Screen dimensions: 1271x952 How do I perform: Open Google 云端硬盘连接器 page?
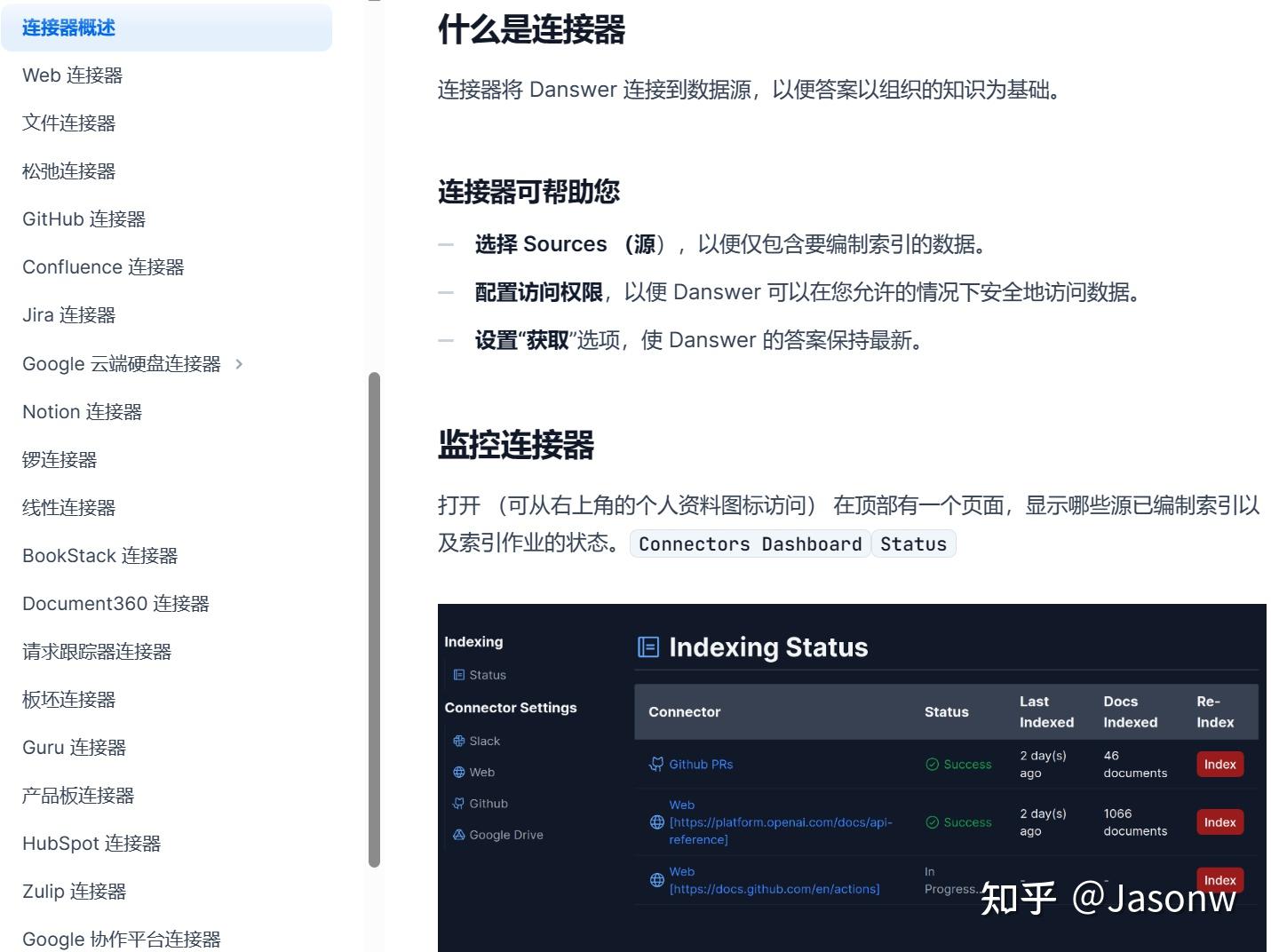121,364
